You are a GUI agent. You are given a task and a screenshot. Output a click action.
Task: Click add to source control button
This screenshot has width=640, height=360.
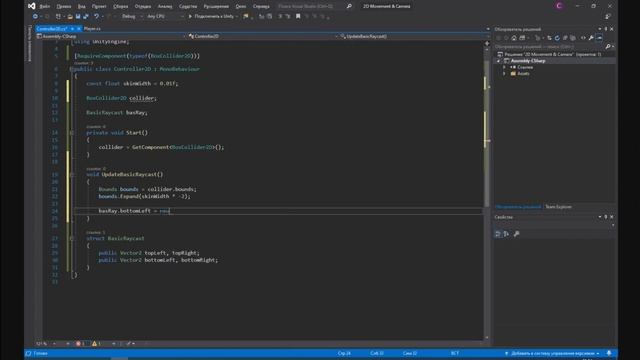pyautogui.click(x=552, y=353)
